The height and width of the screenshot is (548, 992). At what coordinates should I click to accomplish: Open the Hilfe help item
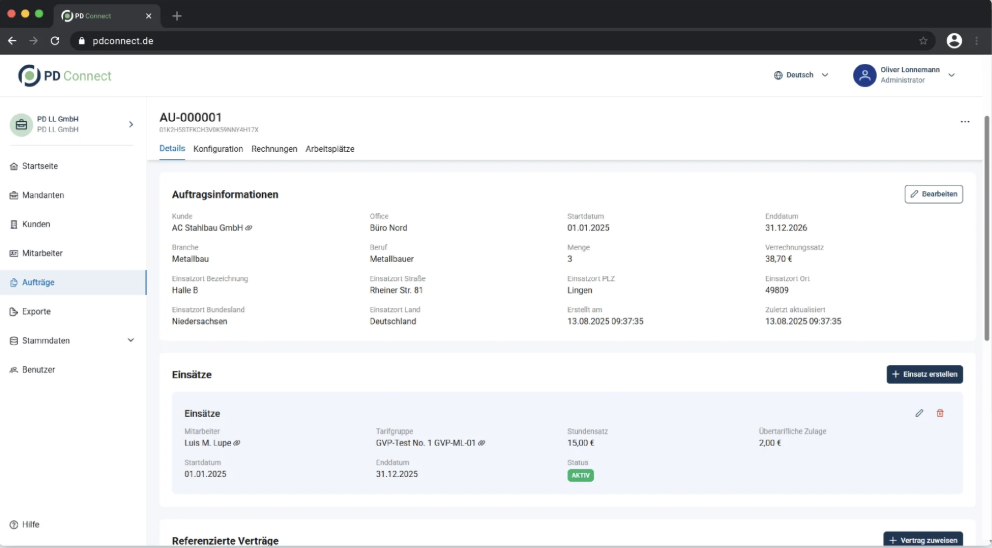click(30, 524)
